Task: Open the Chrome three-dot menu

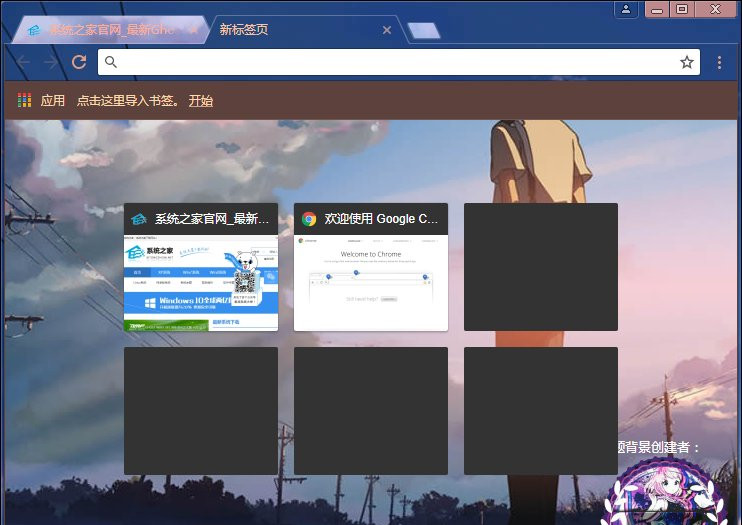Action: (x=719, y=62)
